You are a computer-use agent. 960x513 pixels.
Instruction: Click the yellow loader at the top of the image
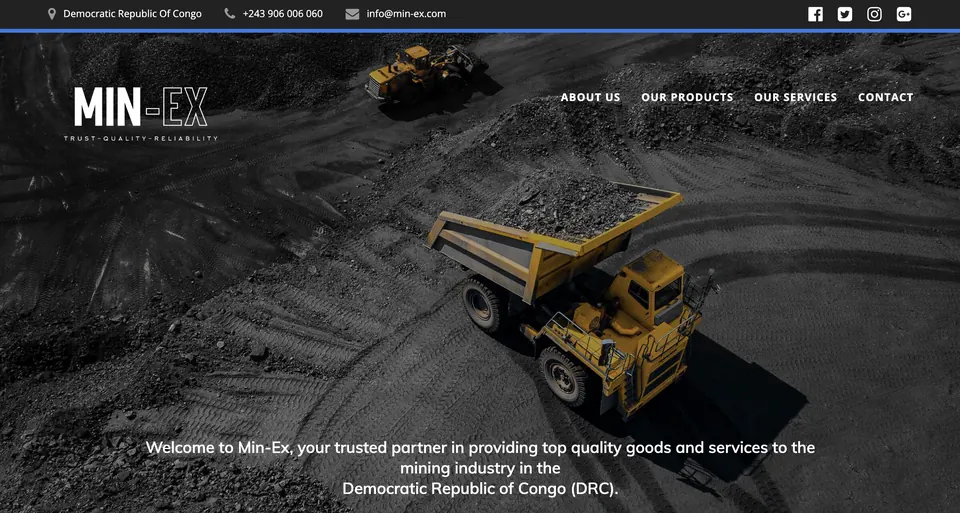point(426,72)
